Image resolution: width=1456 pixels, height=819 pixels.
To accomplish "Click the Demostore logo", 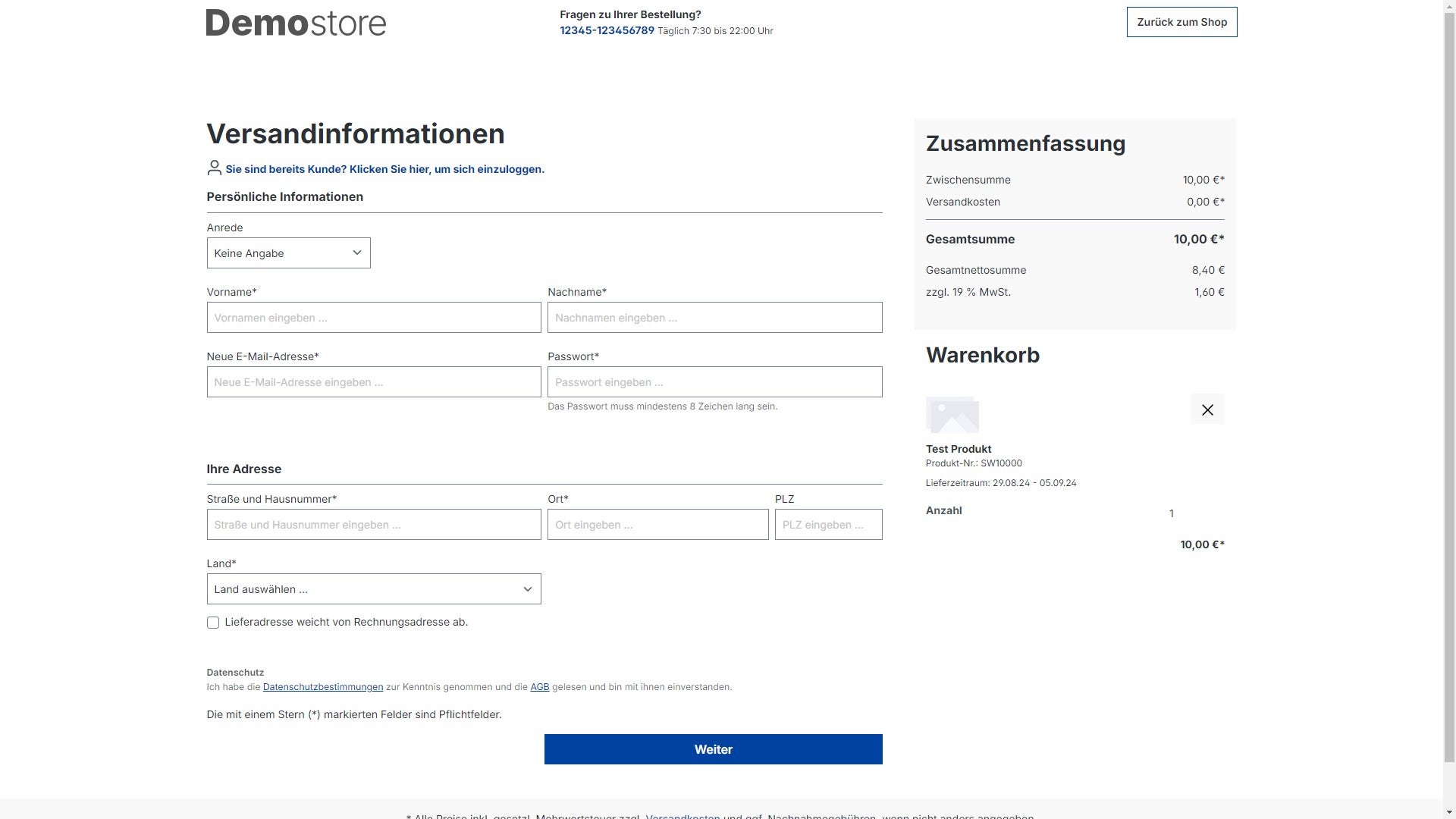I will pos(296,23).
